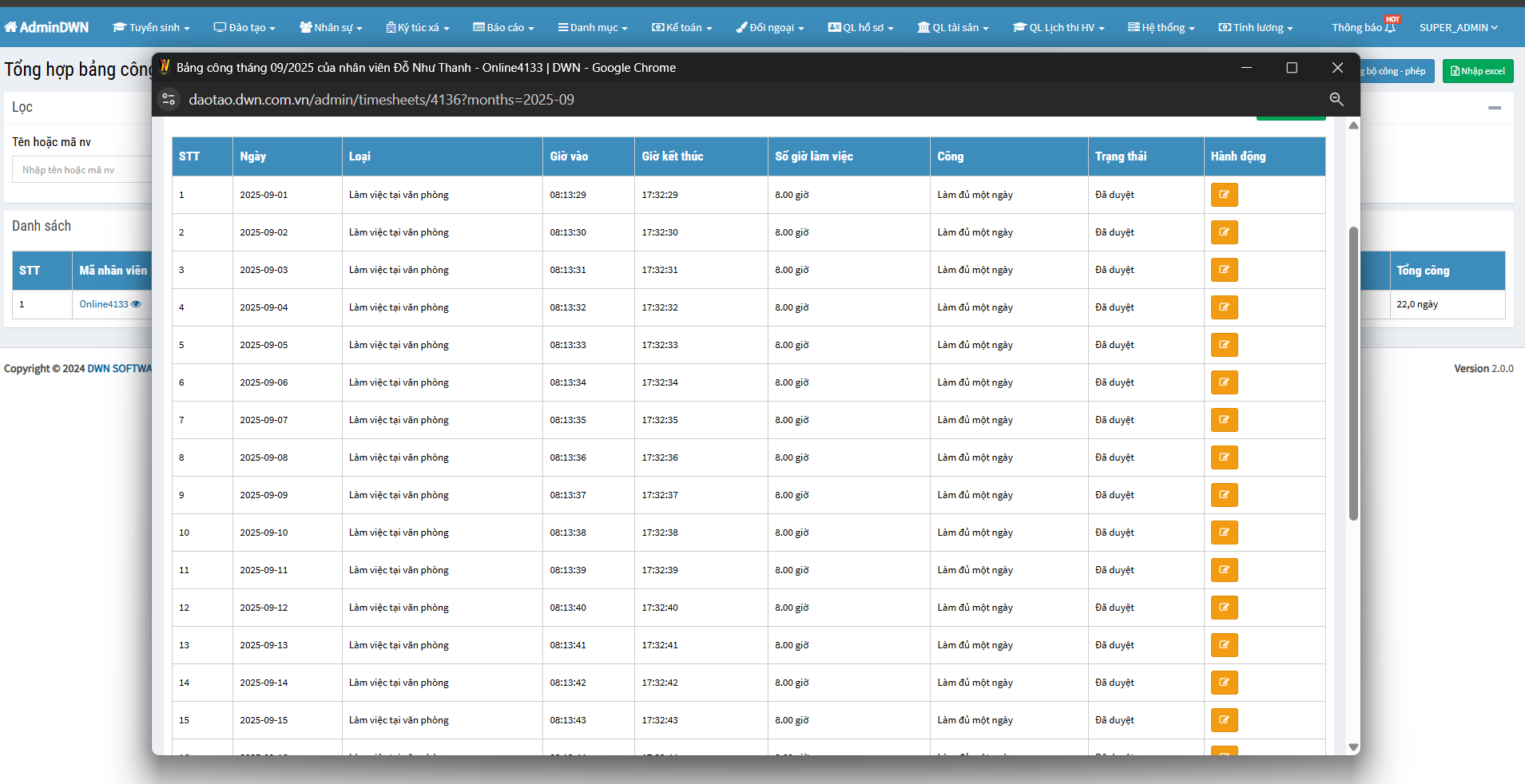Click edit icon for 2025-09-10 row
This screenshot has height=784, width=1525.
coord(1224,533)
